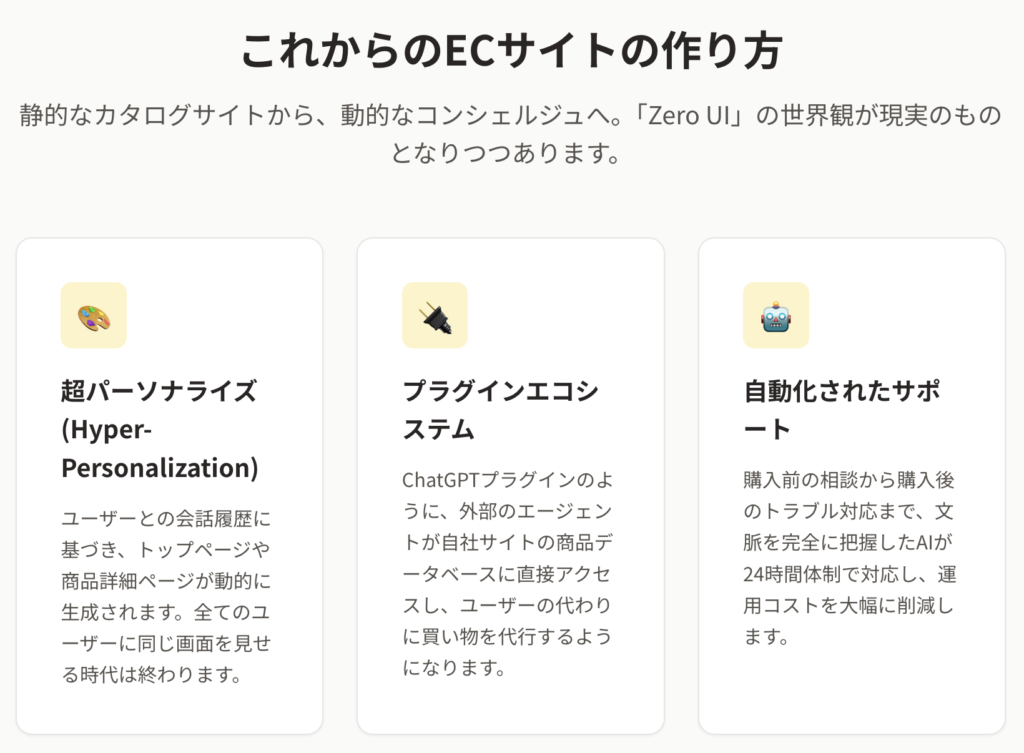
Task: Click the main heading これからのECサイトの作り方
Action: [x=511, y=52]
